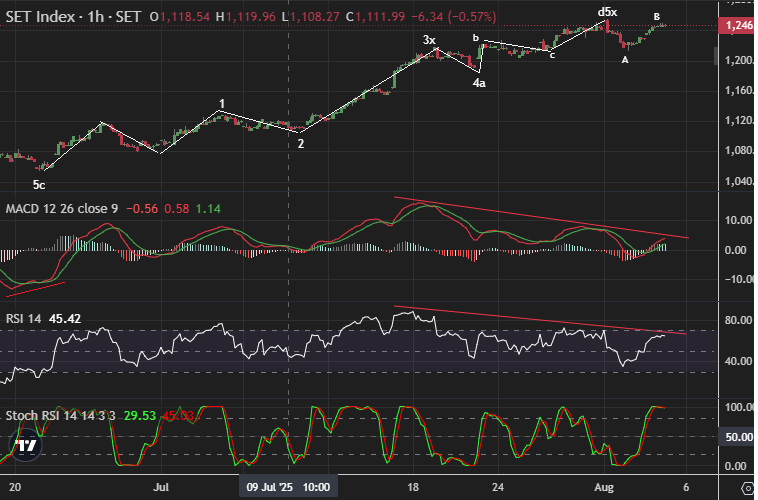The height and width of the screenshot is (500, 758).
Task: Click the '18' date on the time axis
Action: pyautogui.click(x=413, y=487)
